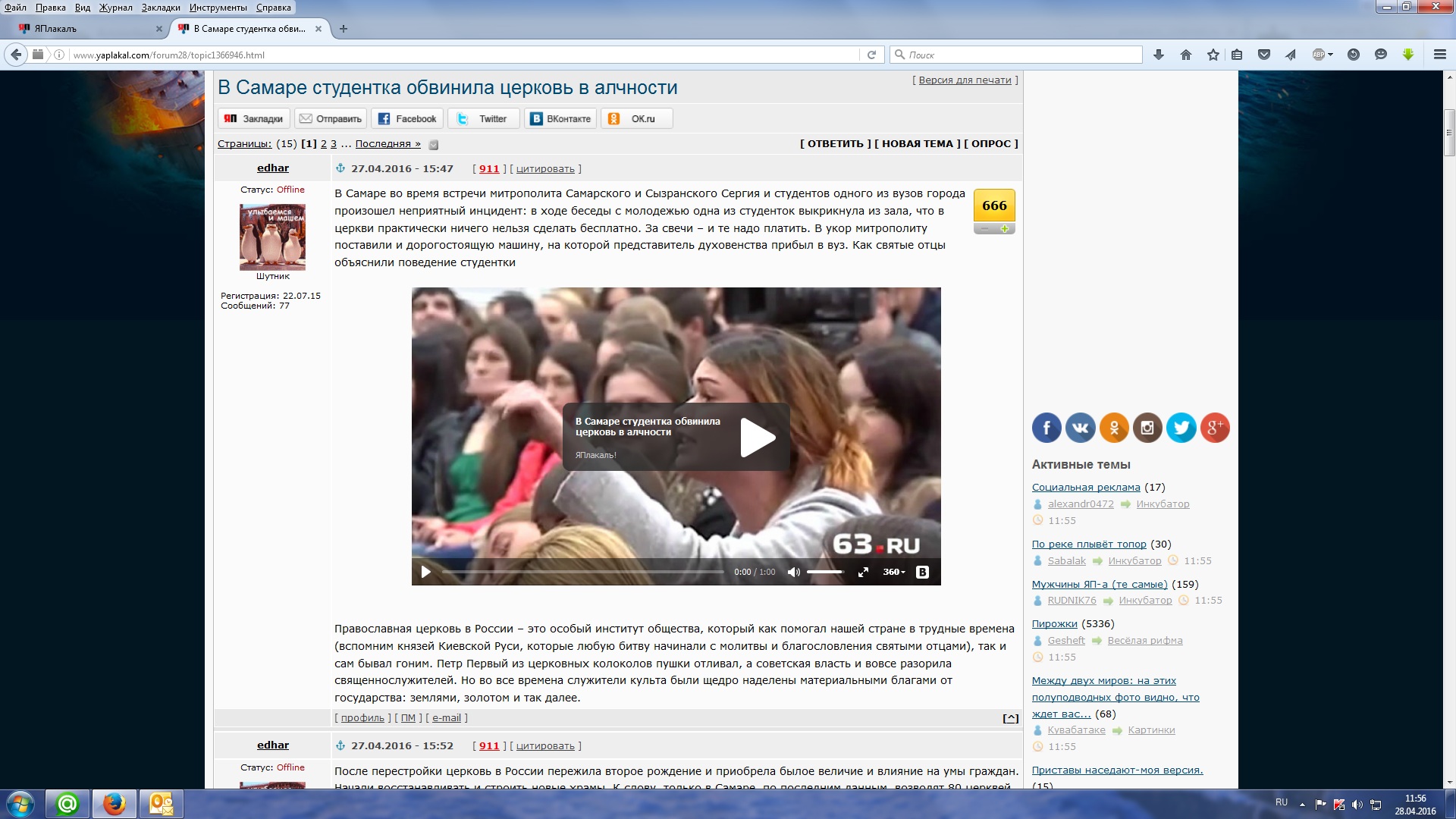
Task: Reload the page from the address bar
Action: pos(871,55)
